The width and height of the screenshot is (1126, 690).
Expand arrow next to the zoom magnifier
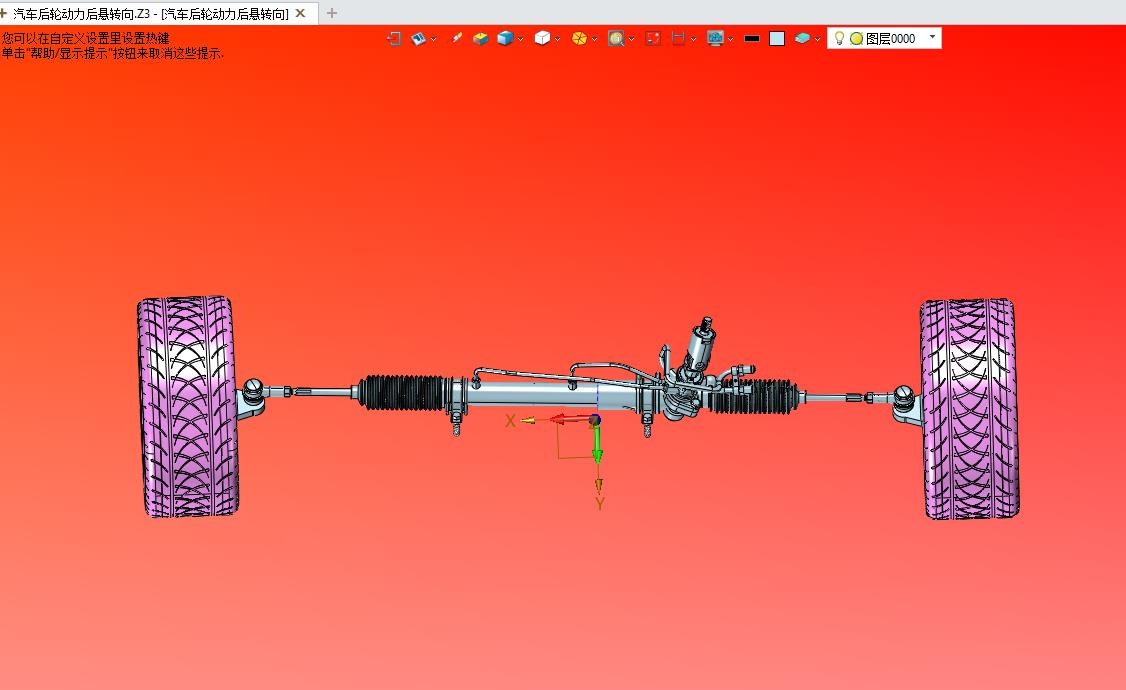[632, 40]
